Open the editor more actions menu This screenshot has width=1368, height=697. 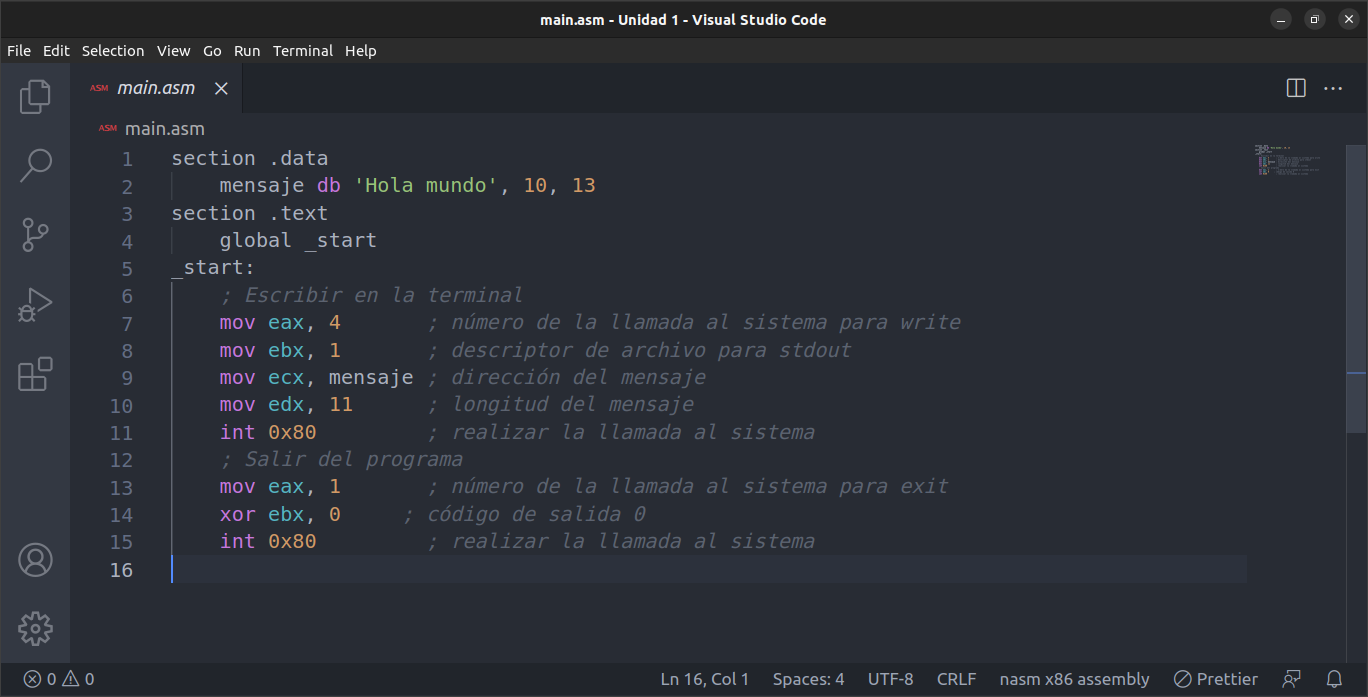pos(1333,88)
